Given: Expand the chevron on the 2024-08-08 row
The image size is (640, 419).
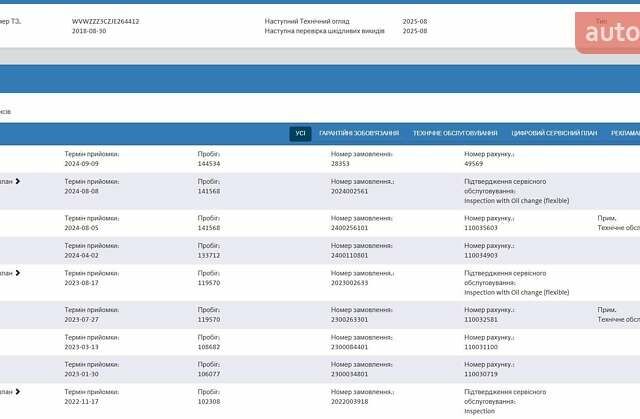Looking at the screenshot, I should [17, 182].
